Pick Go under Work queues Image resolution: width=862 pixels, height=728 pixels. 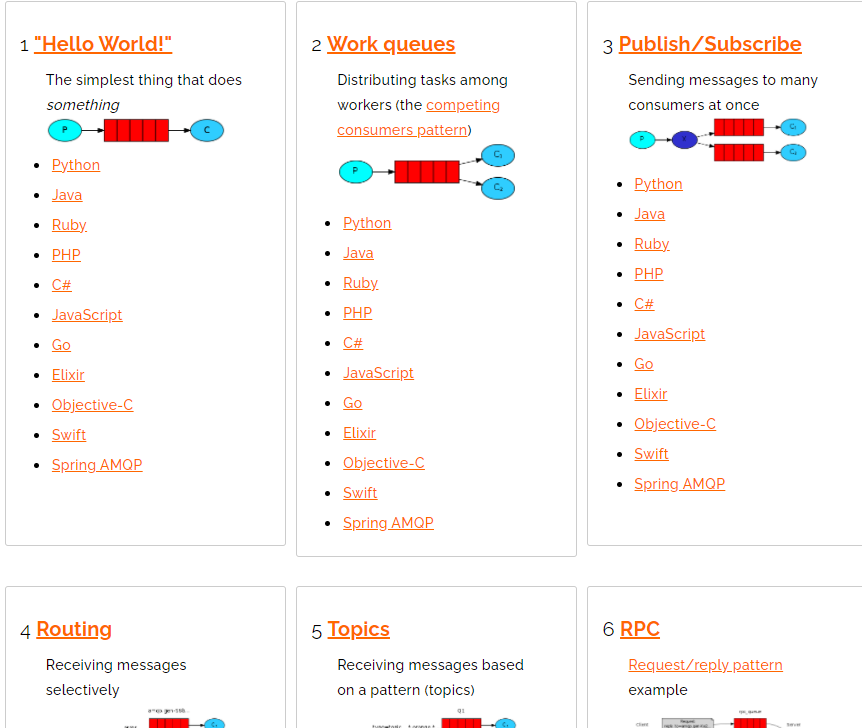352,402
